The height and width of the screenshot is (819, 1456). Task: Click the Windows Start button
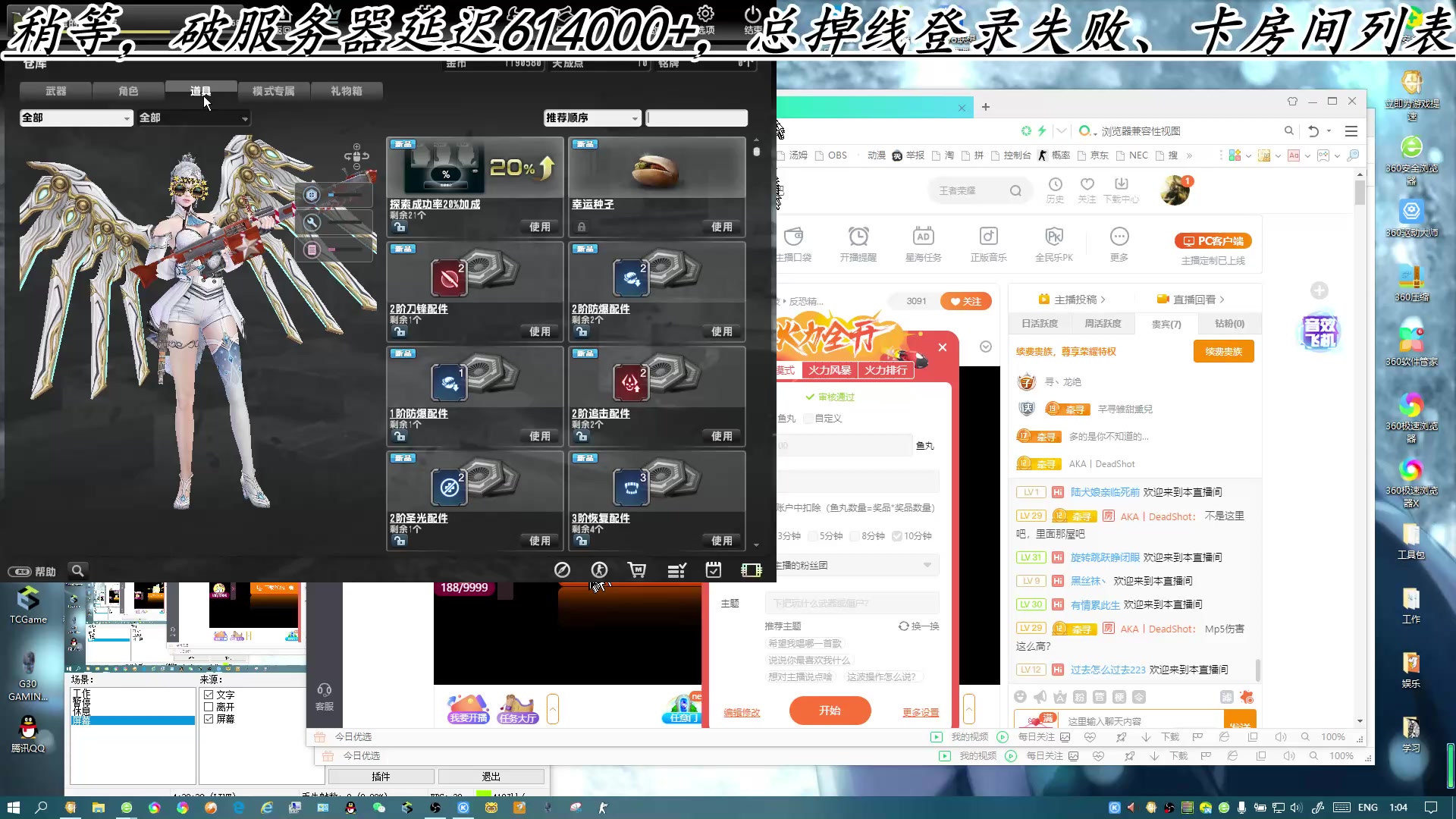click(13, 808)
